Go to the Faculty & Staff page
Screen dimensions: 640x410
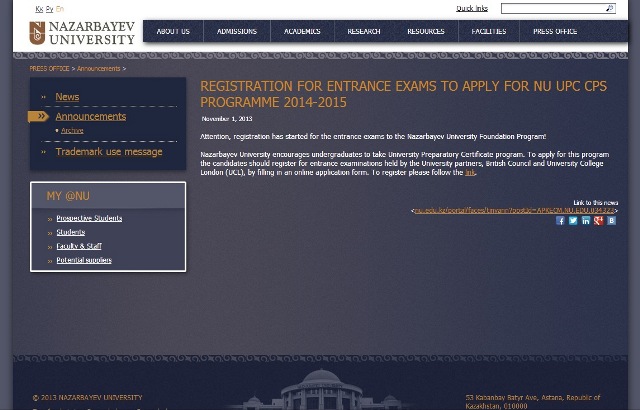[79, 246]
